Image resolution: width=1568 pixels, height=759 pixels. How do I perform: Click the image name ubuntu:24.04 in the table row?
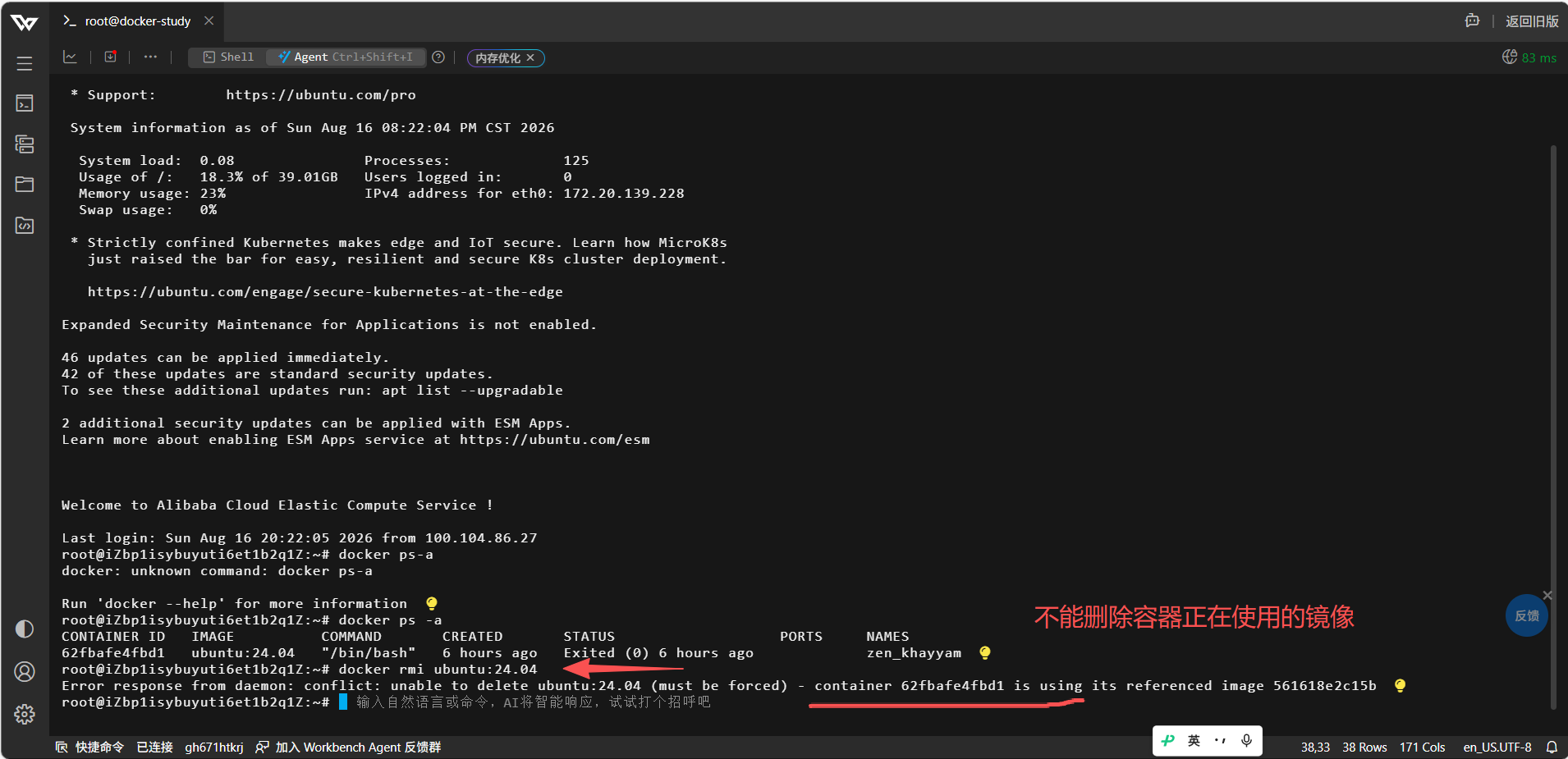click(243, 653)
